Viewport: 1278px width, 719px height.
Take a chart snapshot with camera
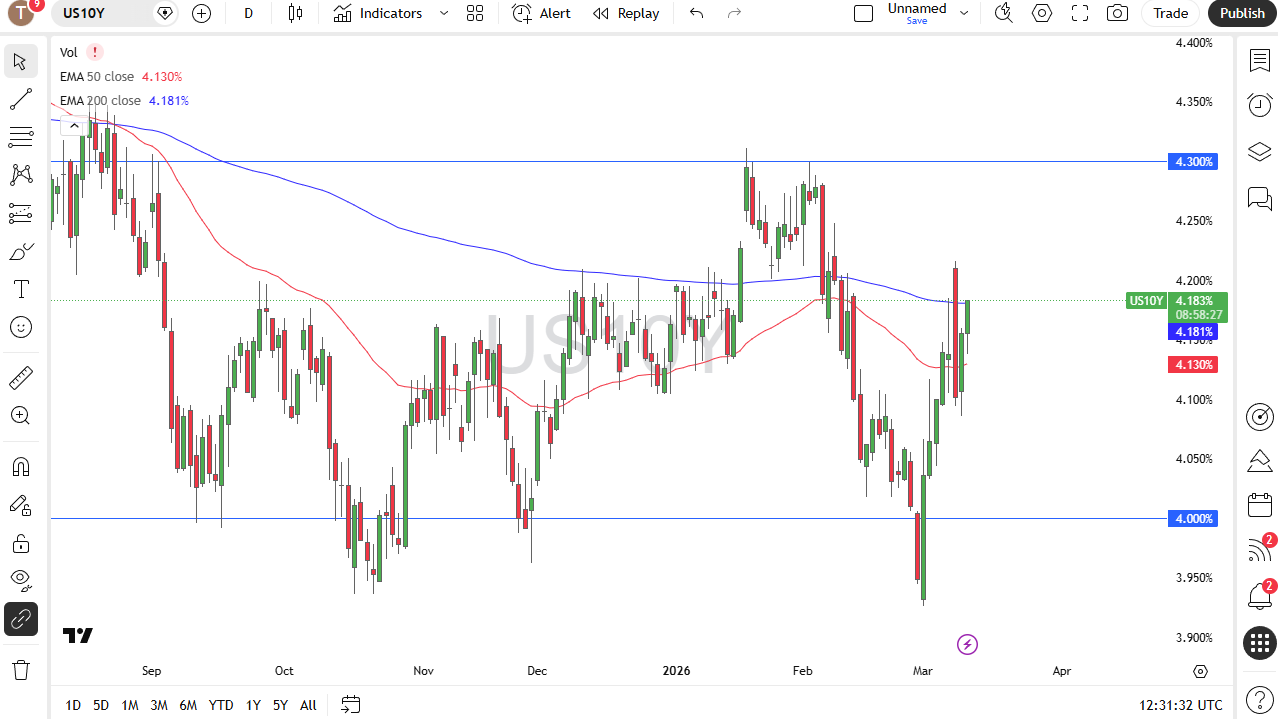coord(1118,13)
